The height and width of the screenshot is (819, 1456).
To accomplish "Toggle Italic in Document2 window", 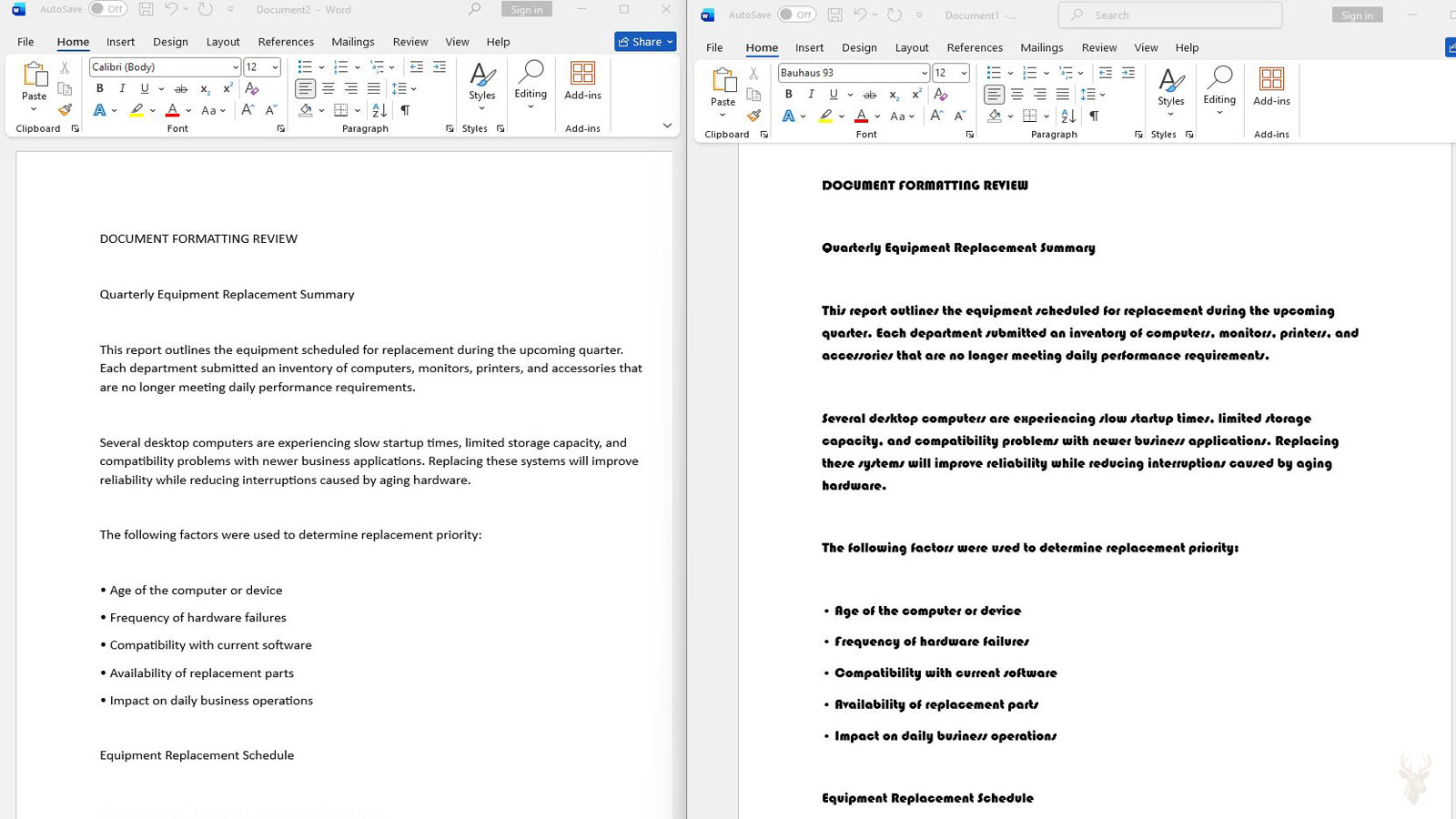I will [122, 88].
